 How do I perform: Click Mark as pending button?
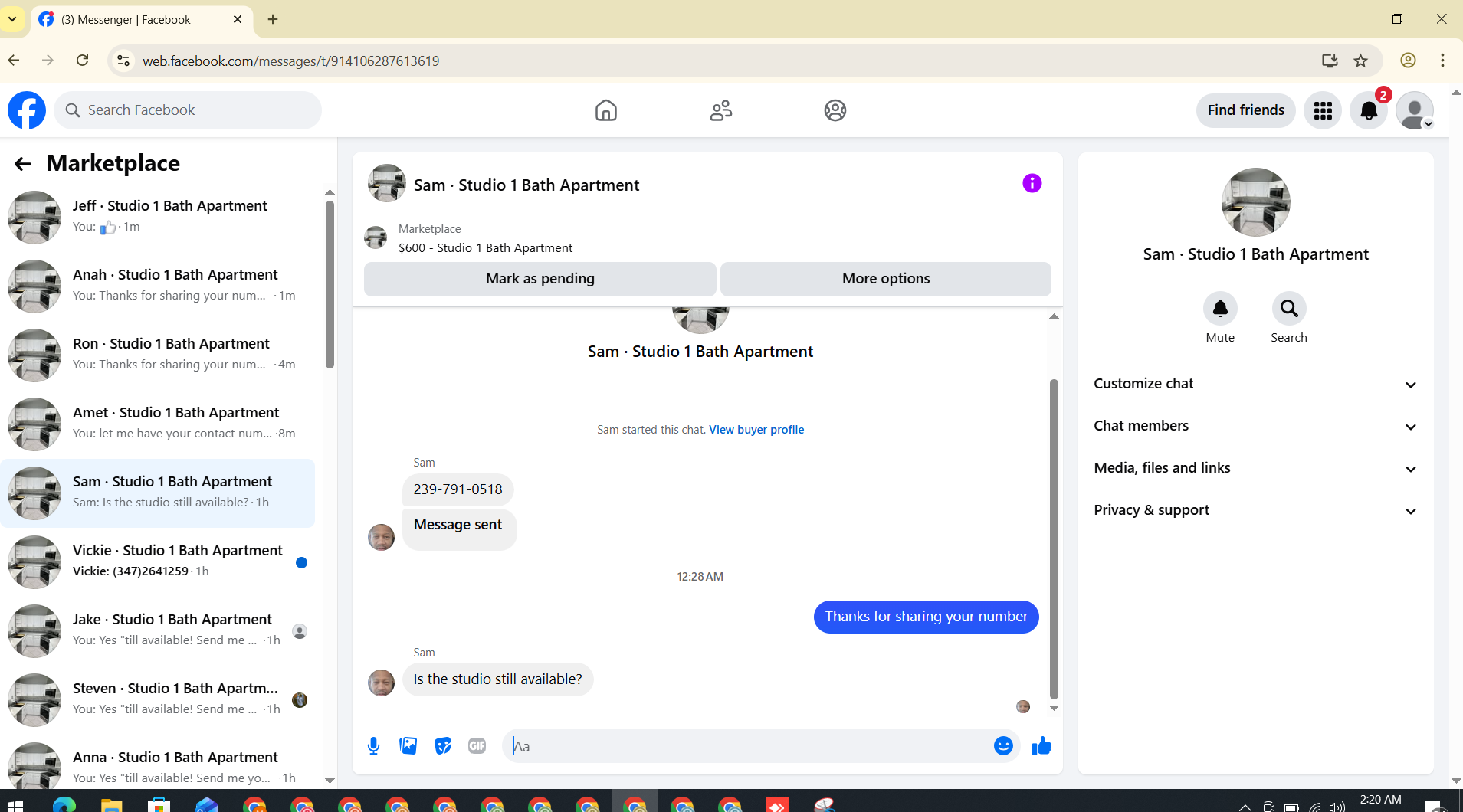[540, 279]
